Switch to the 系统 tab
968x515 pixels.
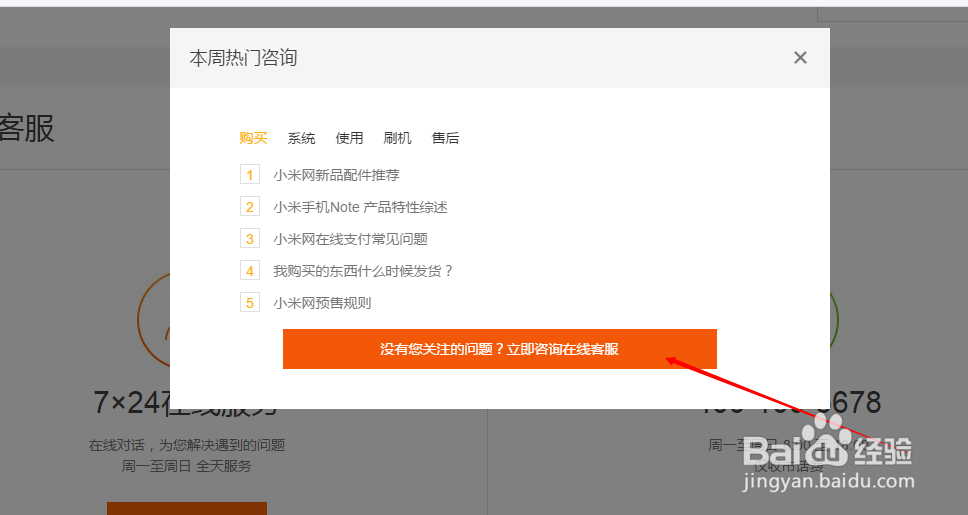[x=301, y=138]
